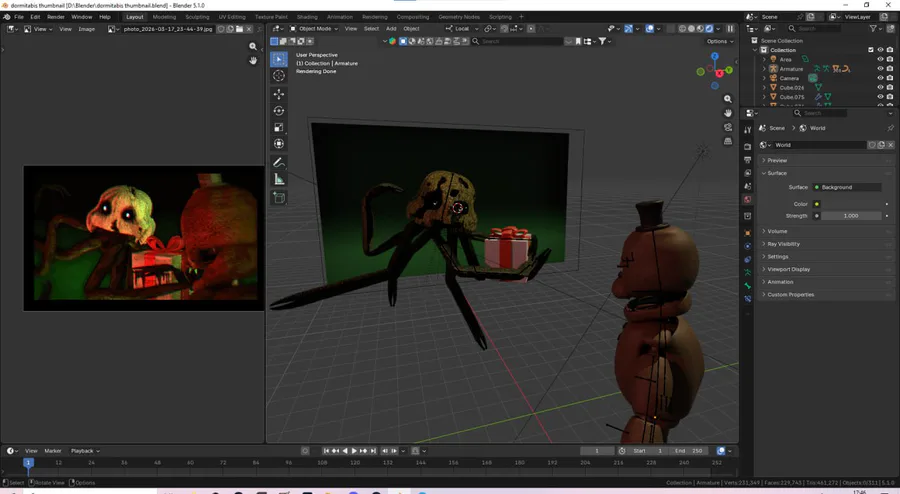Click the viewport Options button
The height and width of the screenshot is (494, 900).
pyautogui.click(x=720, y=41)
